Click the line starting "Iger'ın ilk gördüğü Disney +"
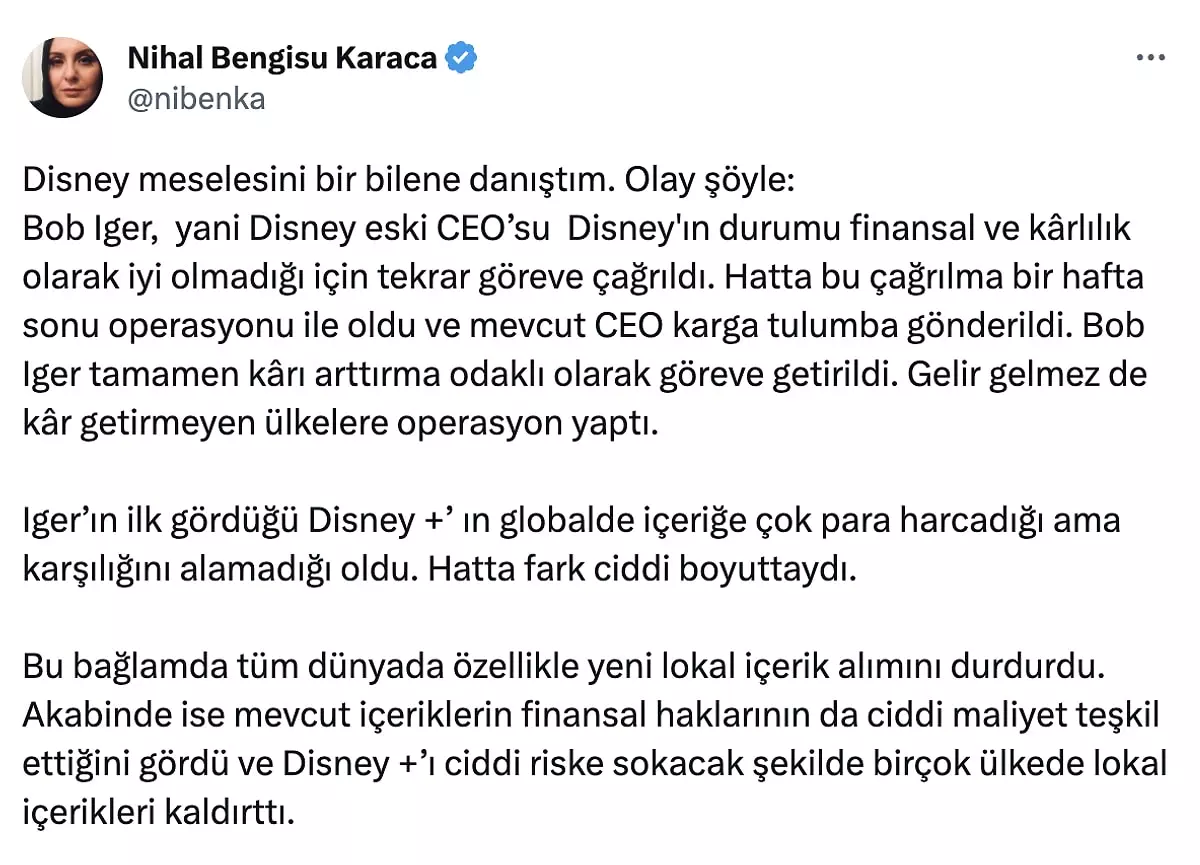The width and height of the screenshot is (1200, 865). [x=571, y=521]
